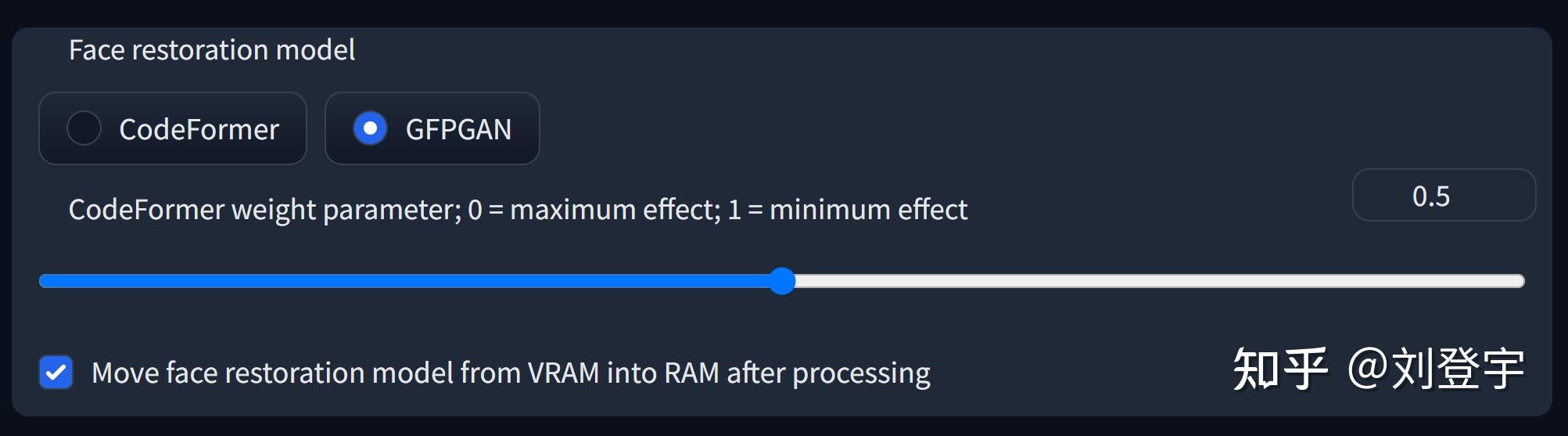
Task: Click the selected GFPGAN radio circle
Action: click(x=370, y=128)
